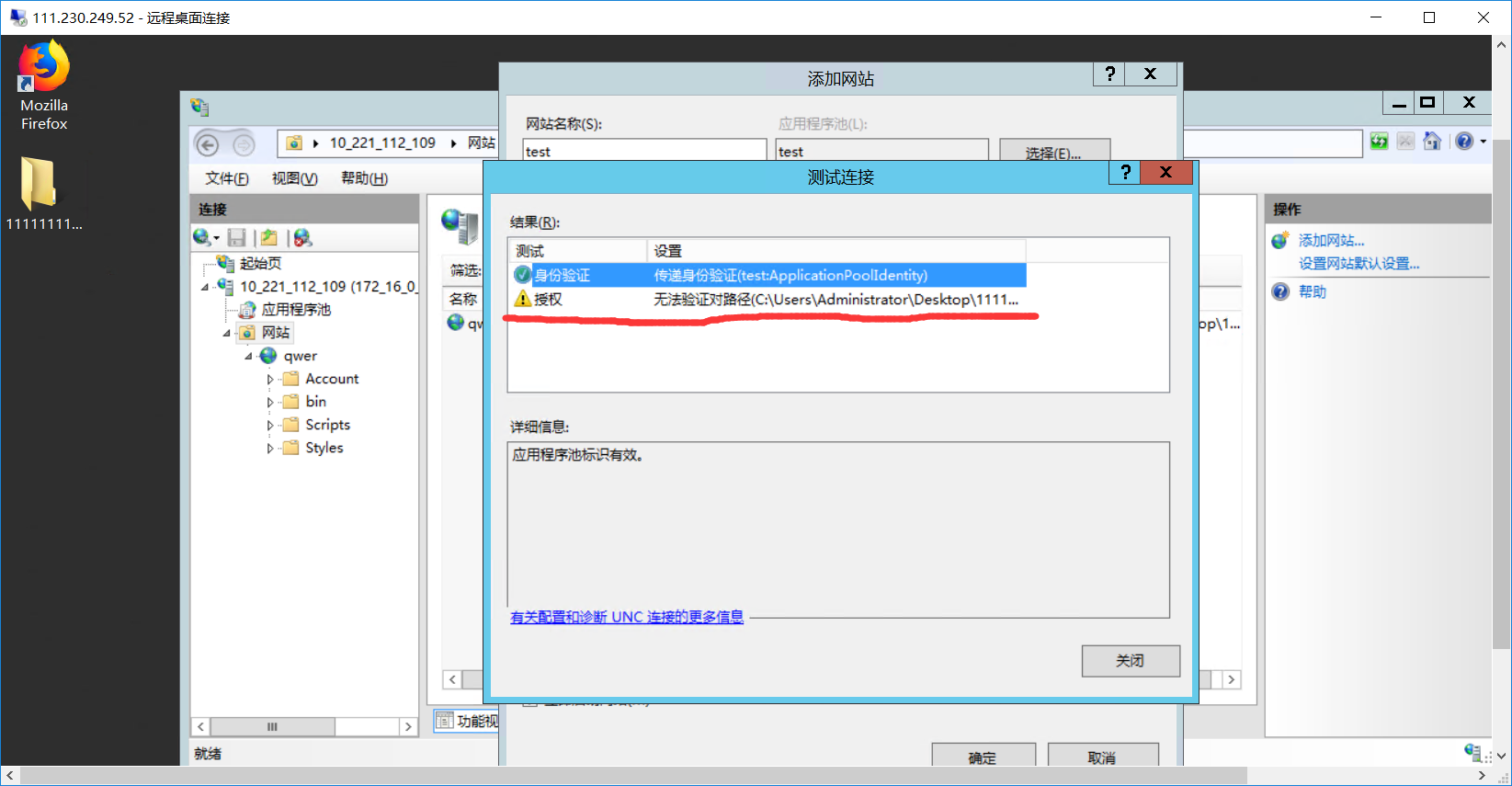Click the 添加网站... action link
Screen dimensions: 1512x786
1331,241
